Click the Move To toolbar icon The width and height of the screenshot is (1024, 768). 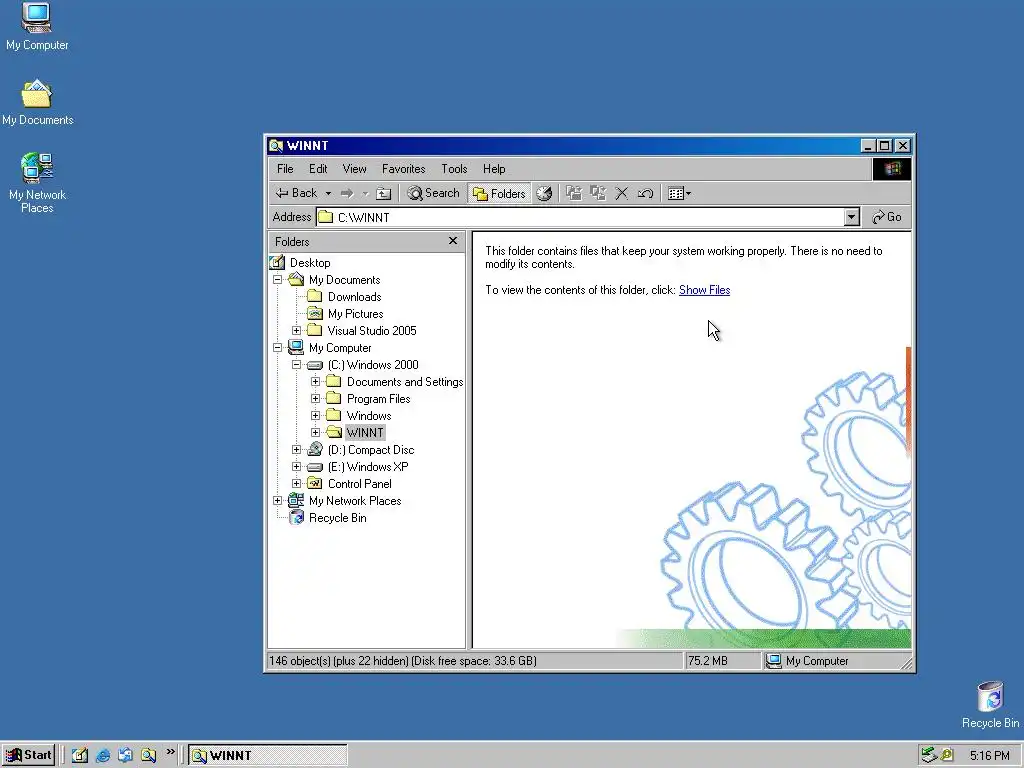pyautogui.click(x=574, y=193)
